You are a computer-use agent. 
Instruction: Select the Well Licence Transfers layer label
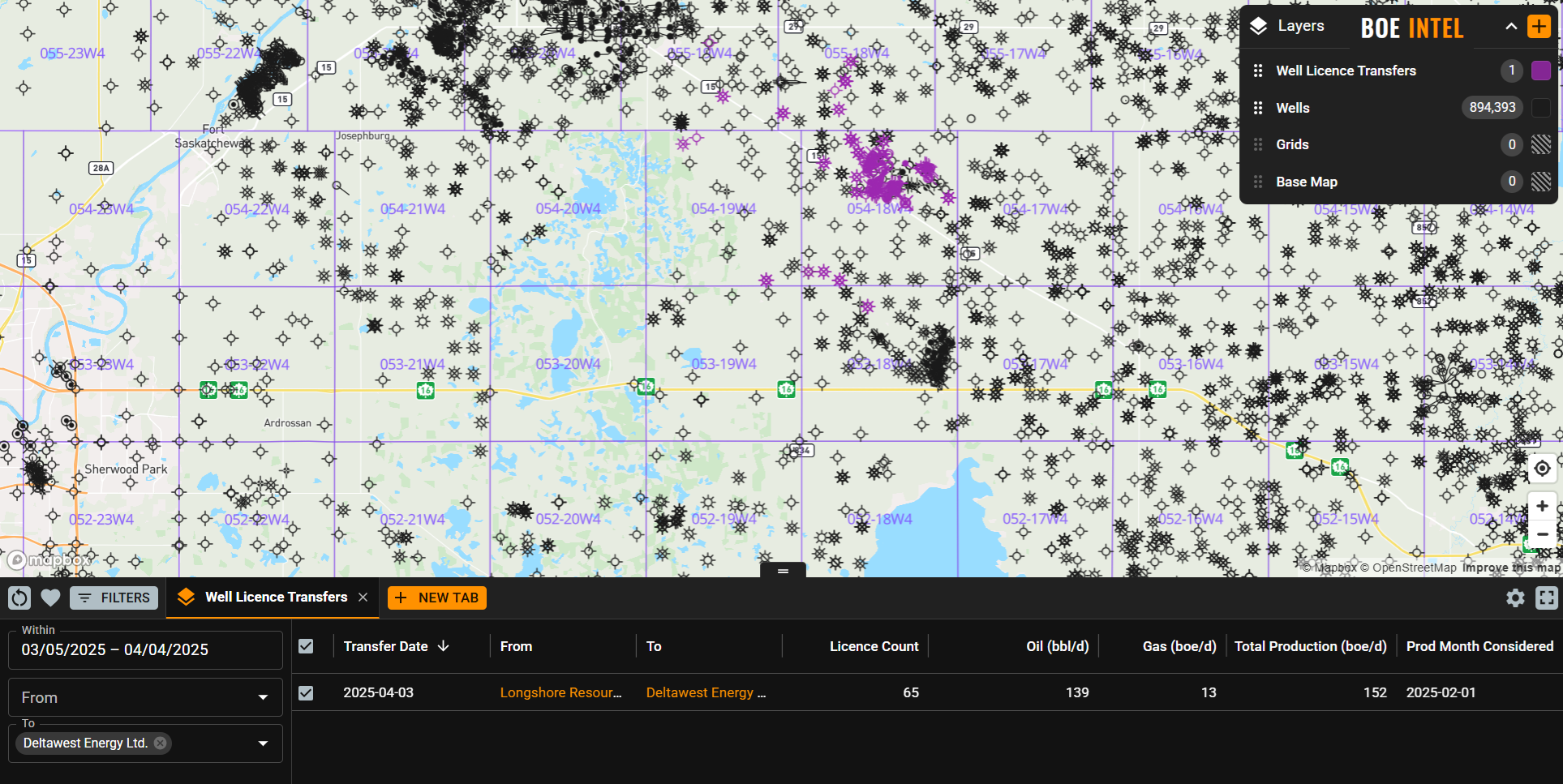pos(1346,71)
